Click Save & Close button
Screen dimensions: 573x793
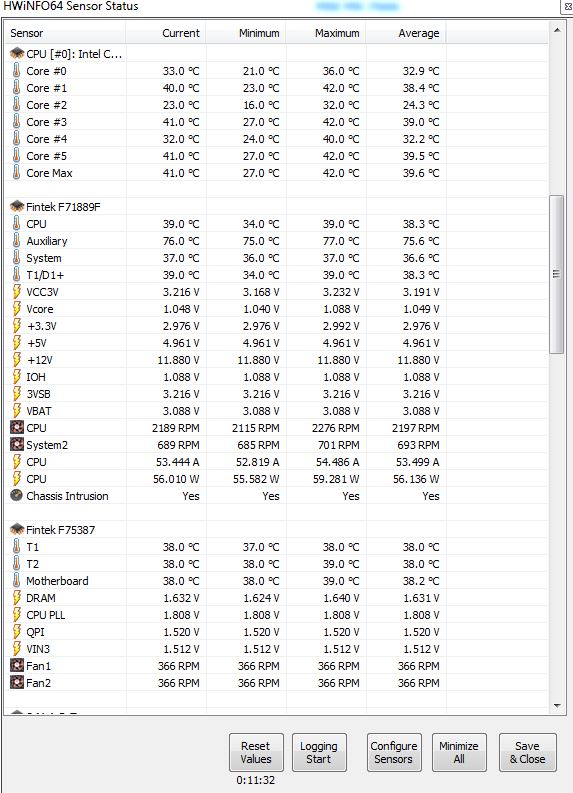[527, 752]
